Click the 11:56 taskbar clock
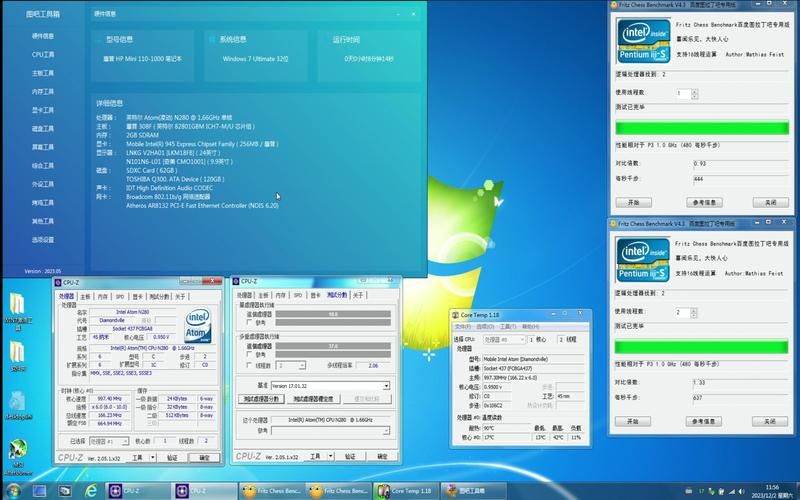This screenshot has height=500, width=800. click(x=772, y=487)
